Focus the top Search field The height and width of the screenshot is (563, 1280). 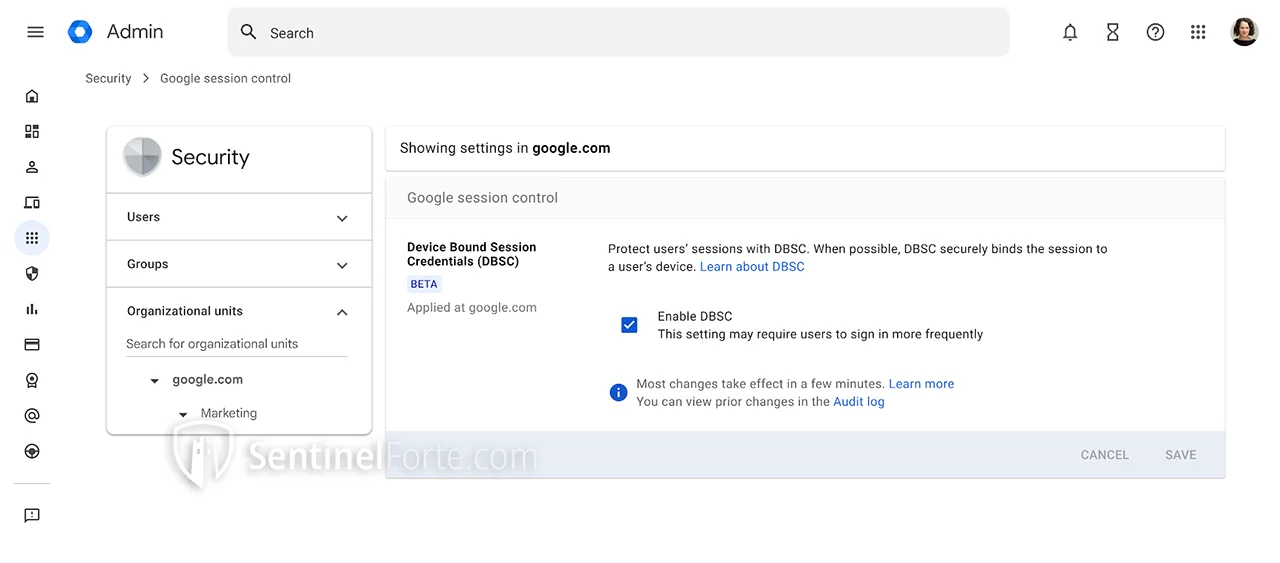(x=618, y=32)
